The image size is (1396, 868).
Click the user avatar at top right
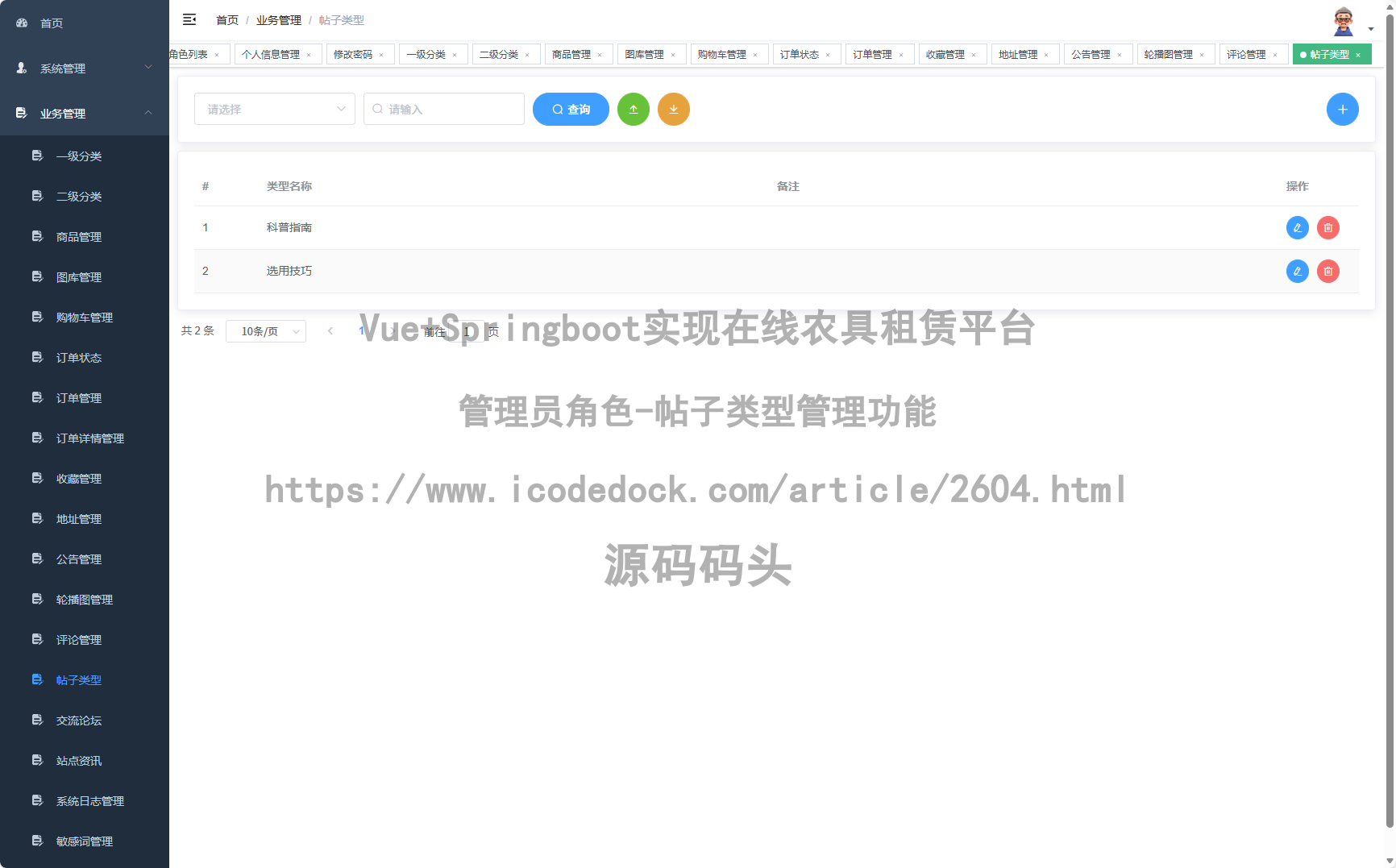click(x=1343, y=20)
